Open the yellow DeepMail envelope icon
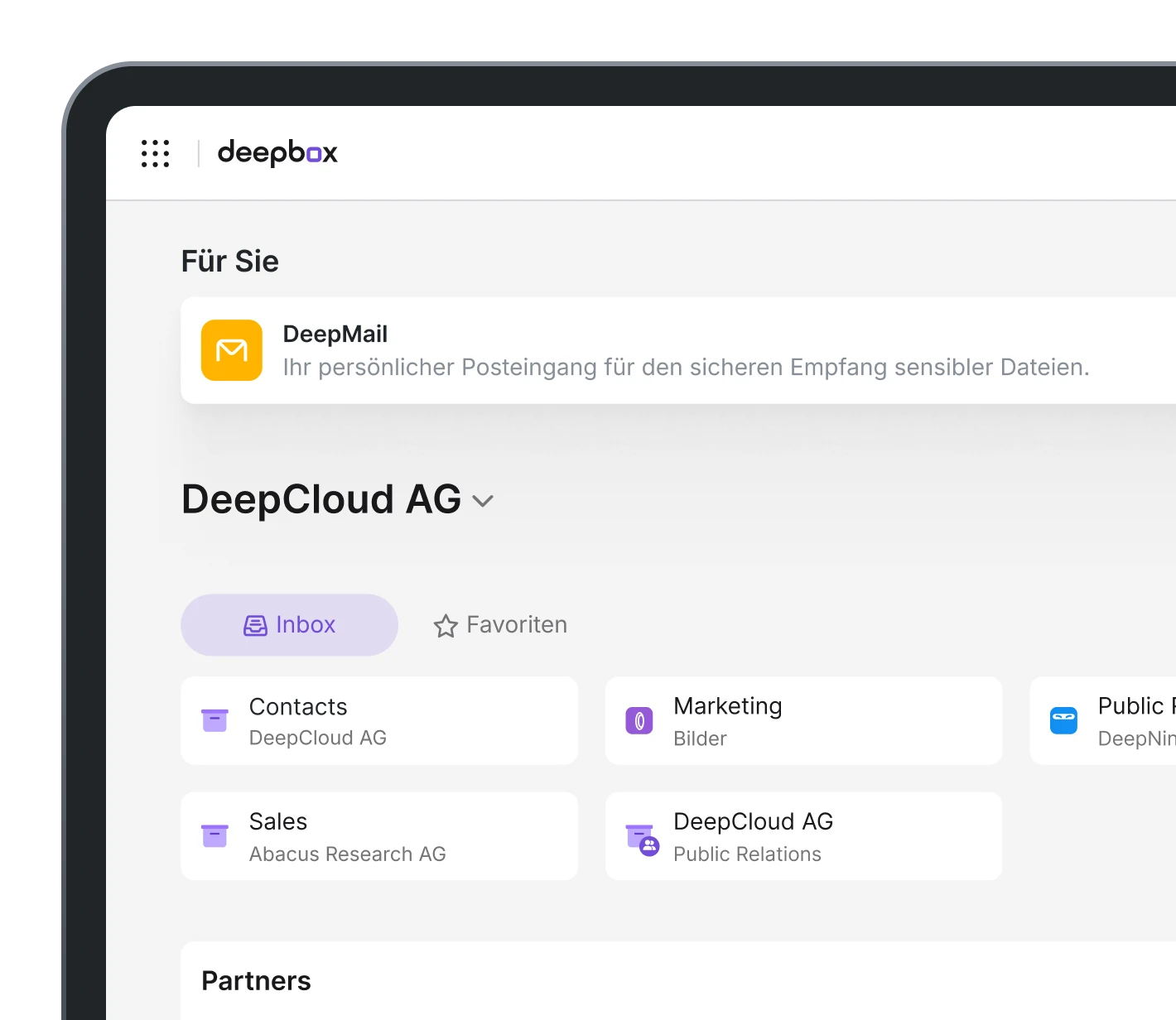The height and width of the screenshot is (1020, 1176). tap(232, 350)
